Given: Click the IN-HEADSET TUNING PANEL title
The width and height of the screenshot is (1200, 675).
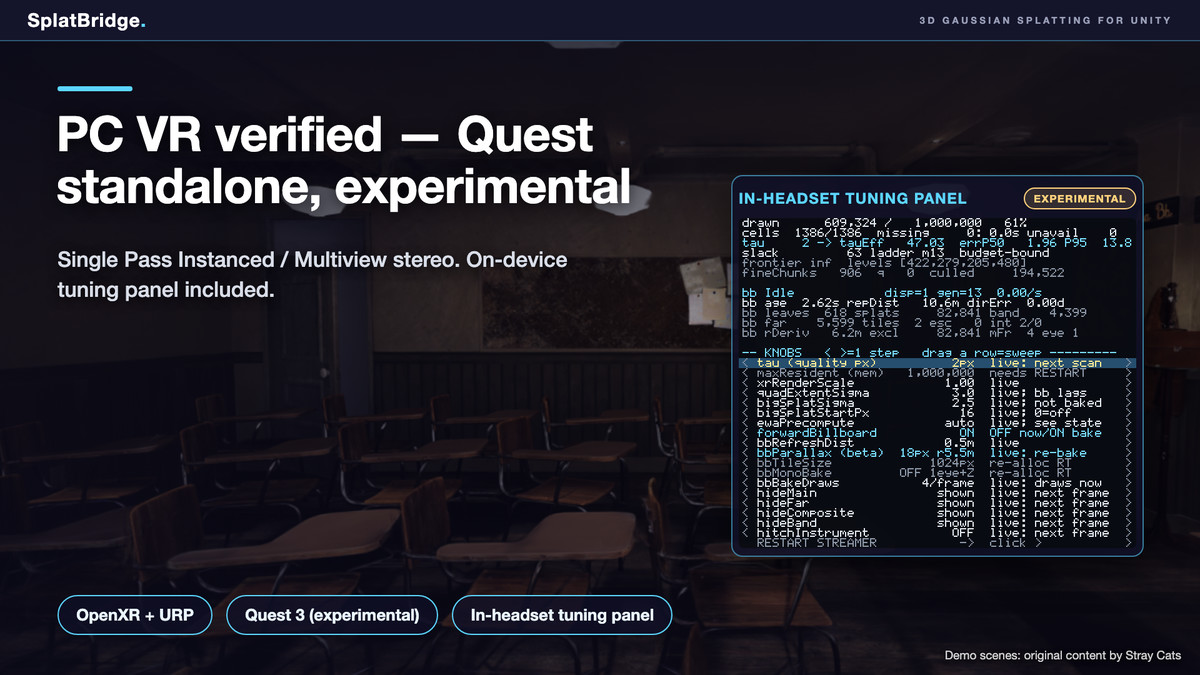Looking at the screenshot, I should pos(852,199).
